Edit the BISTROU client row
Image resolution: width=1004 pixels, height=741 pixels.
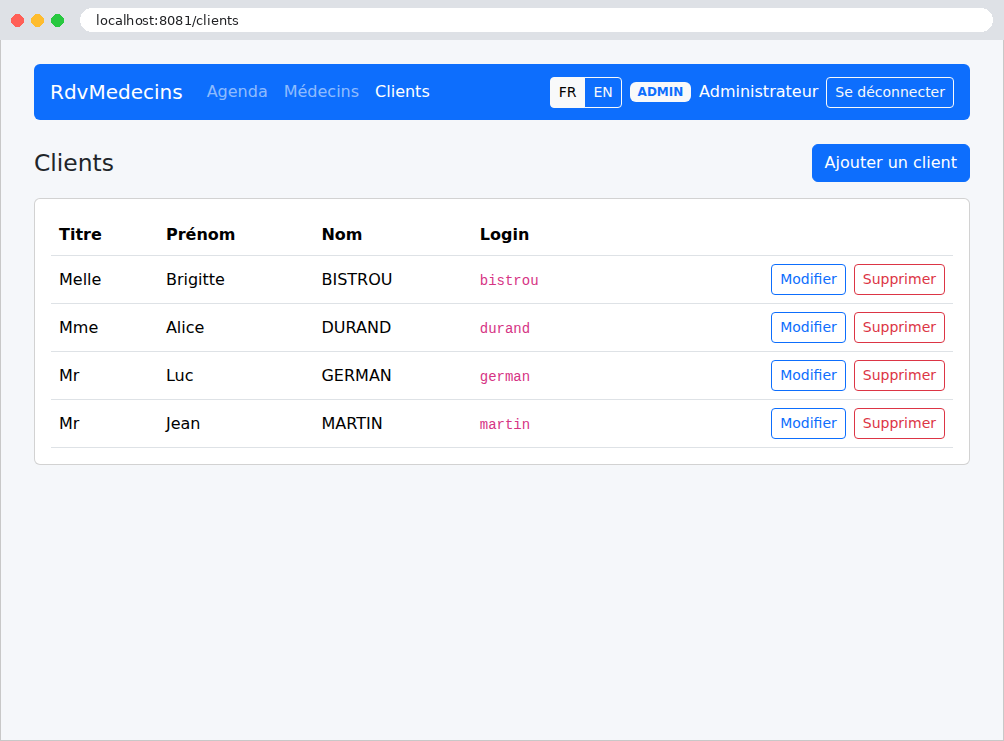[x=808, y=279]
